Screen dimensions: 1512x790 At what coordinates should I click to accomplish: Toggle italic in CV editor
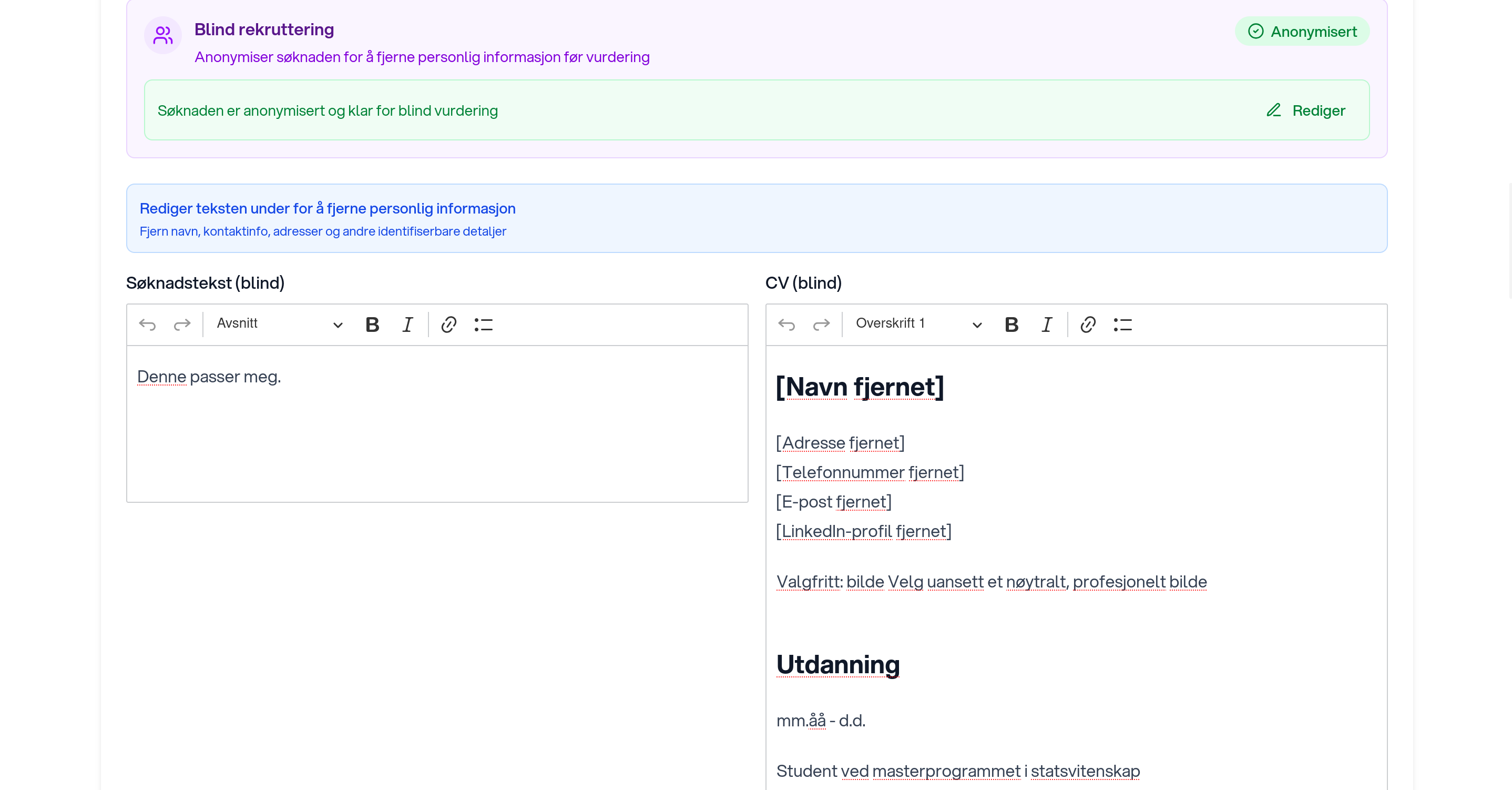coord(1047,324)
